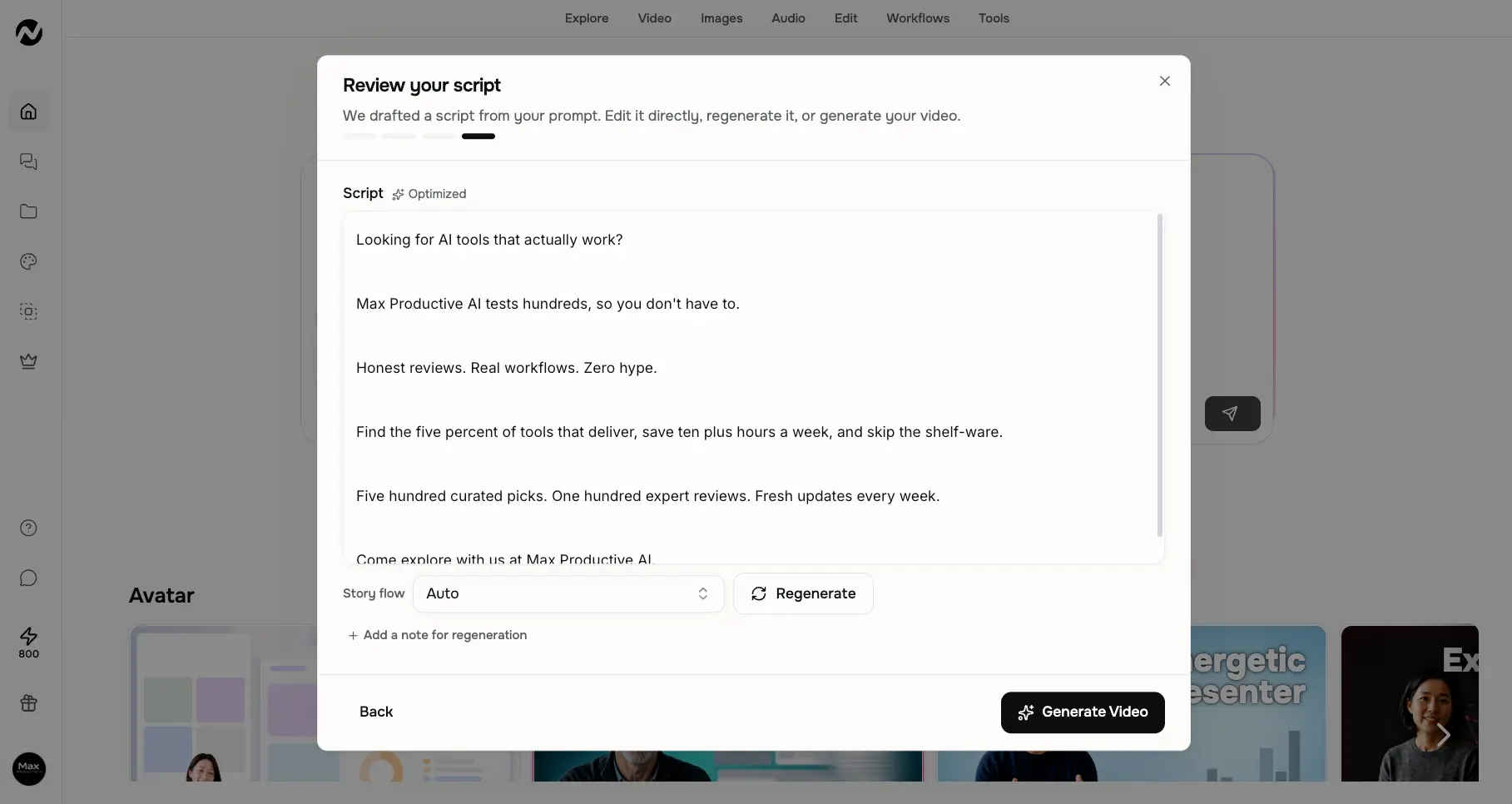This screenshot has width=1512, height=804.
Task: Open the speech bubble feedback icon
Action: pos(29,578)
